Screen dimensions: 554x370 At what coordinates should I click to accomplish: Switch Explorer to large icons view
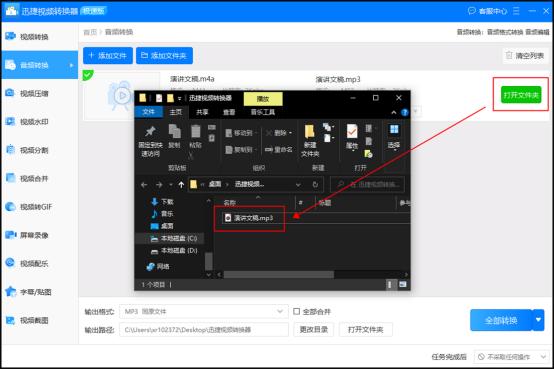403,284
